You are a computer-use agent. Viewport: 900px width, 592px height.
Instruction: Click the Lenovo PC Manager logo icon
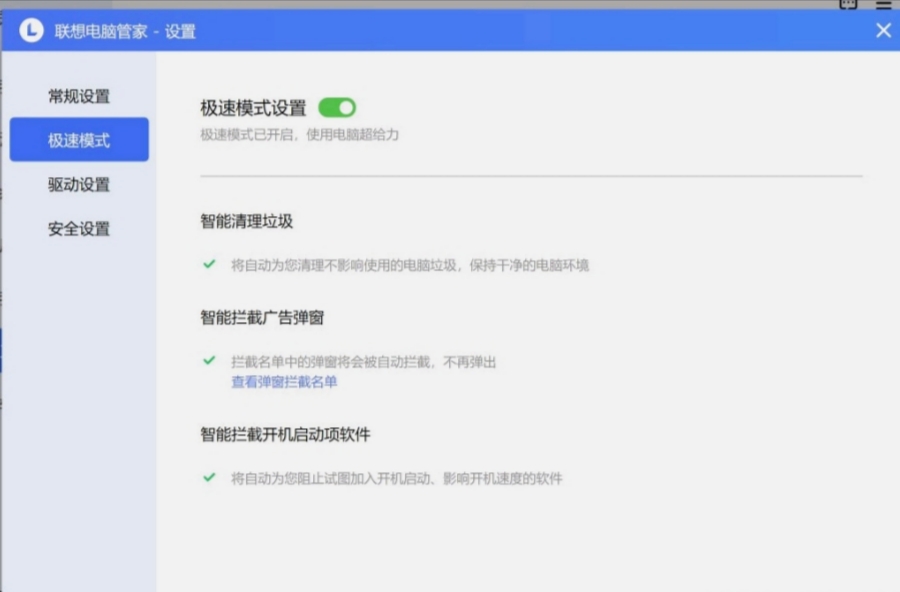click(x=33, y=31)
